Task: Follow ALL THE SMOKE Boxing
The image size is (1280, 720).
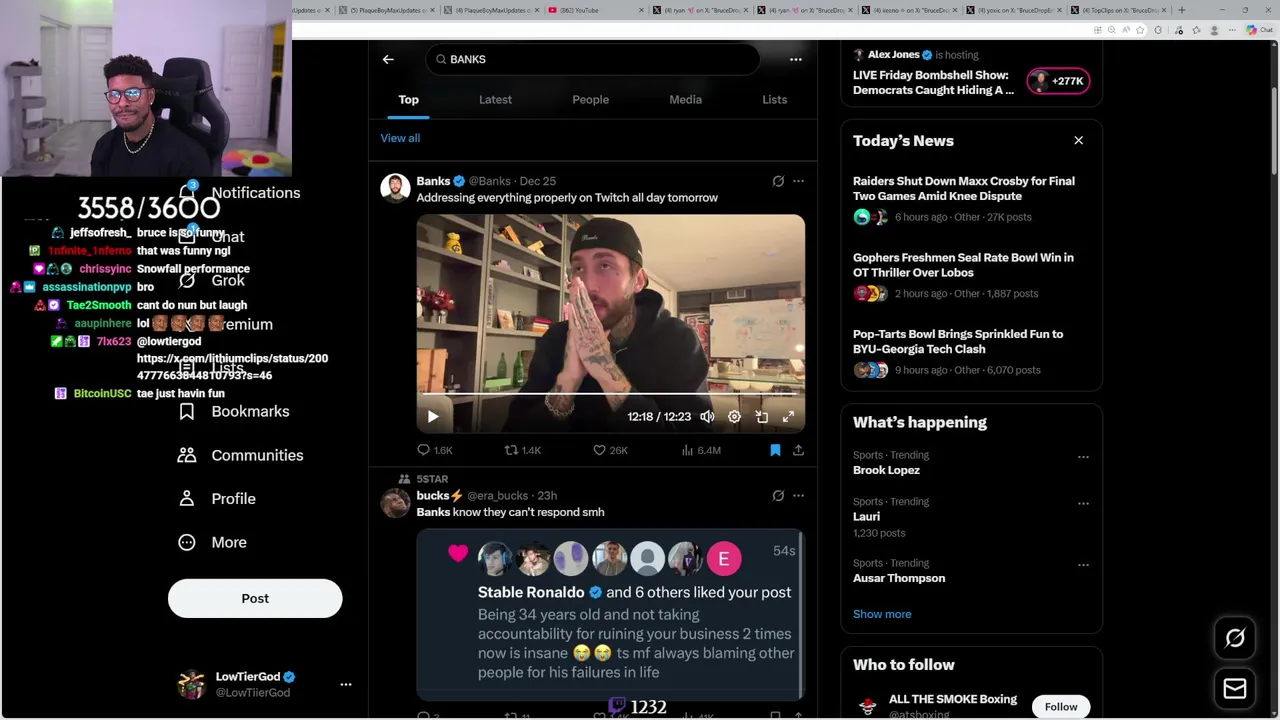Action: [x=1061, y=707]
